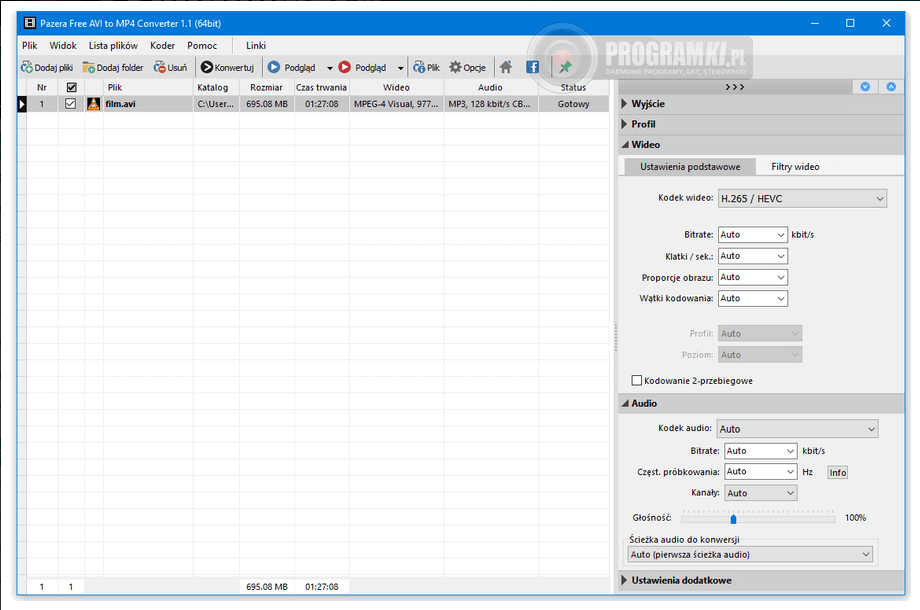The image size is (920, 610).
Task: Click the blue up-arrow circle icon in panel header
Action: click(x=891, y=87)
